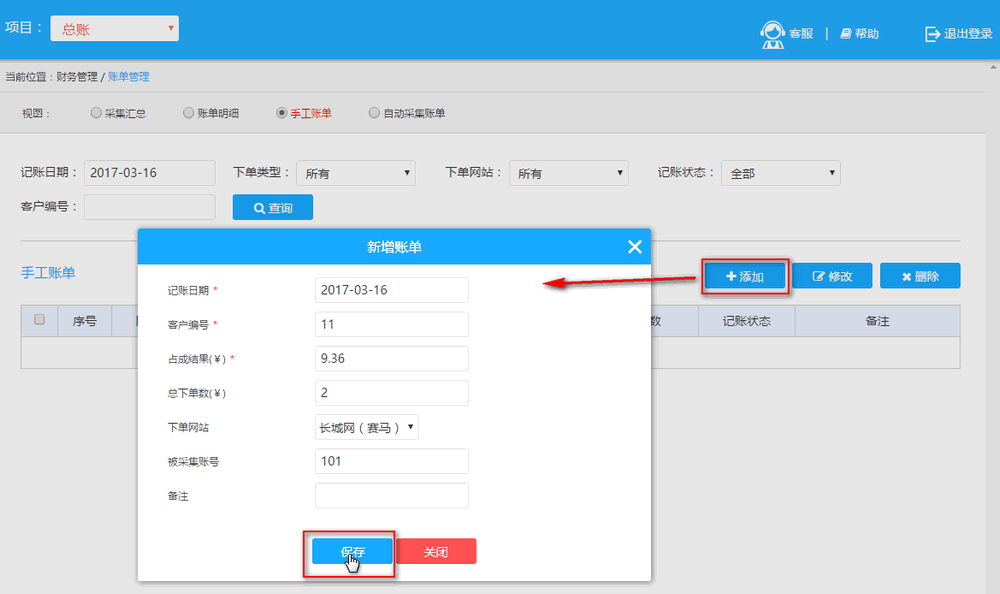
Task: Expand the 下单类型 dropdown
Action: (355, 173)
